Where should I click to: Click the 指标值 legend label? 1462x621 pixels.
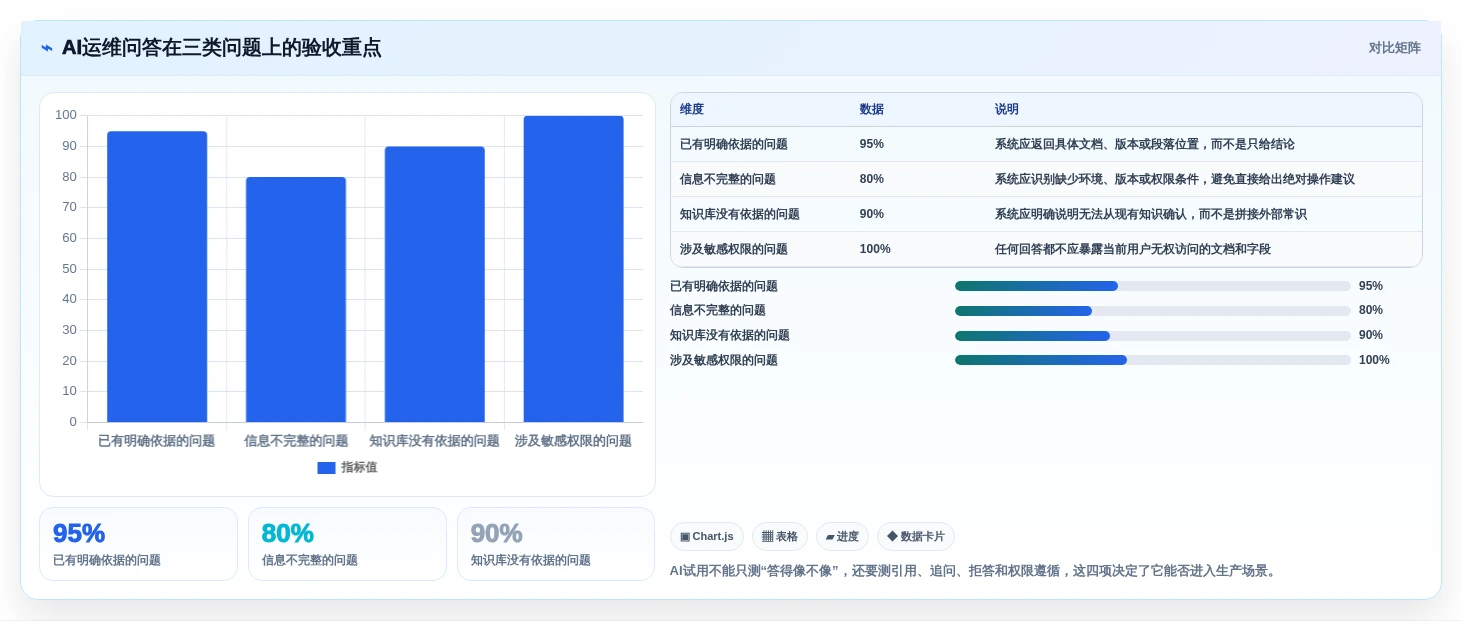coord(359,468)
